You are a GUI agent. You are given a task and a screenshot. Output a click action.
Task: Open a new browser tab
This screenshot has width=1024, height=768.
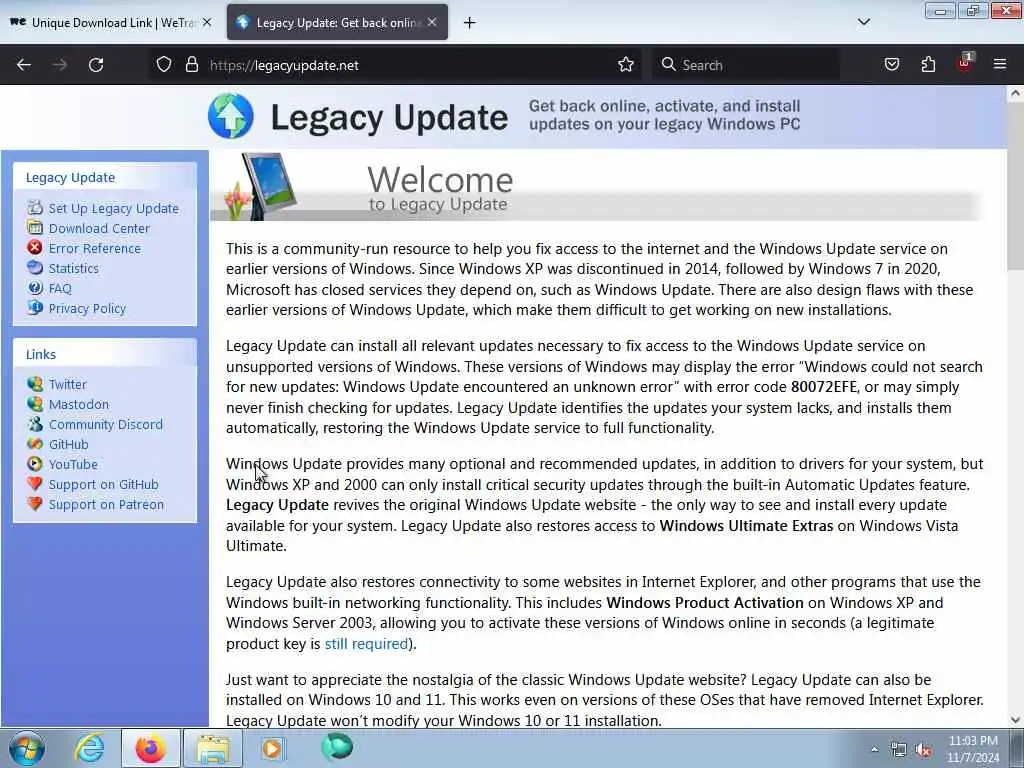[x=470, y=23]
